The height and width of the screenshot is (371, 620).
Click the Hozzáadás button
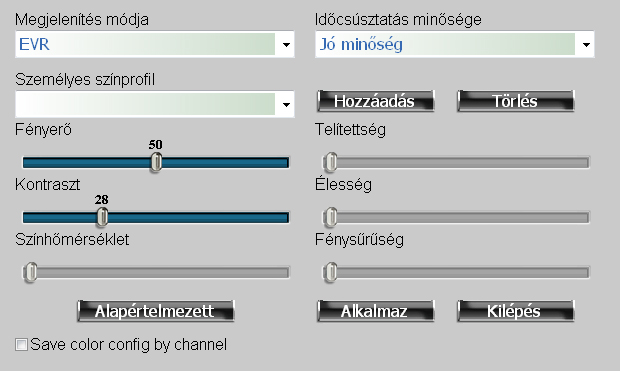tap(375, 101)
